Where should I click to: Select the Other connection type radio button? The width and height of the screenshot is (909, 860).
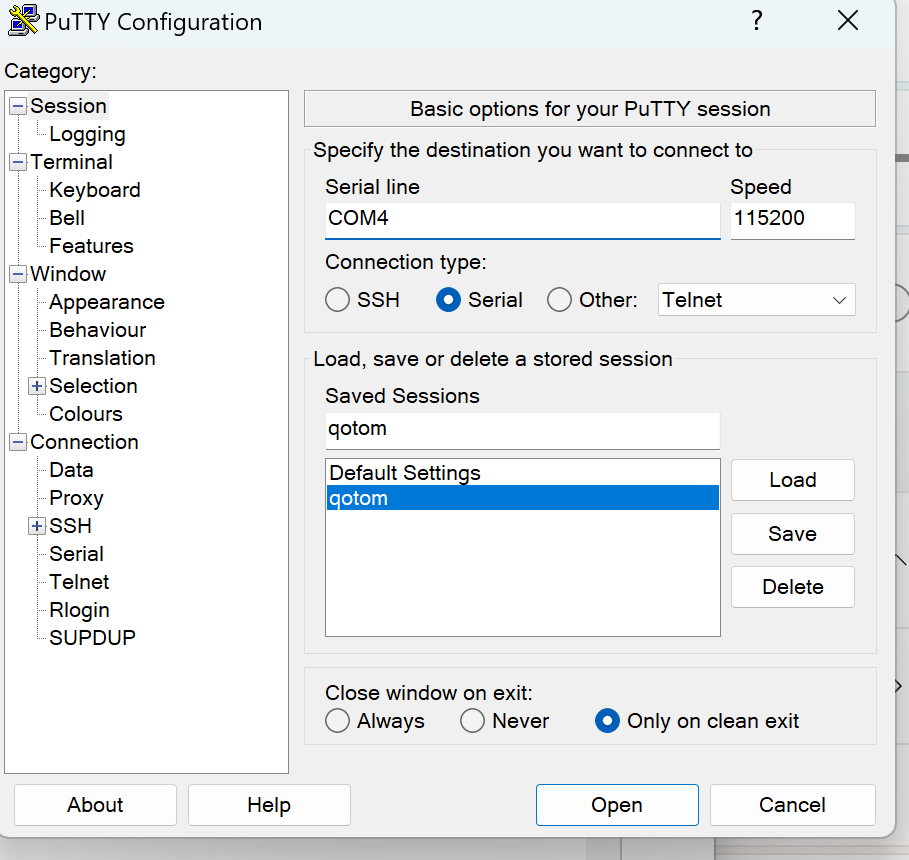pyautogui.click(x=560, y=300)
